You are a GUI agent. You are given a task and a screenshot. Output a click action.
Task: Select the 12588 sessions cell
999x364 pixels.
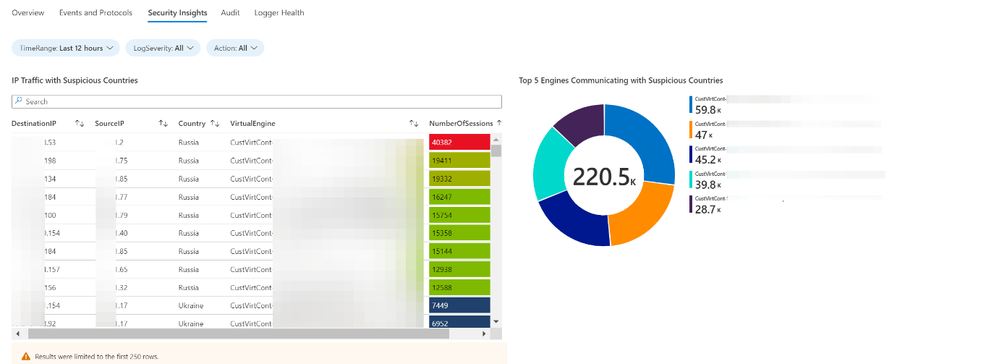point(459,288)
